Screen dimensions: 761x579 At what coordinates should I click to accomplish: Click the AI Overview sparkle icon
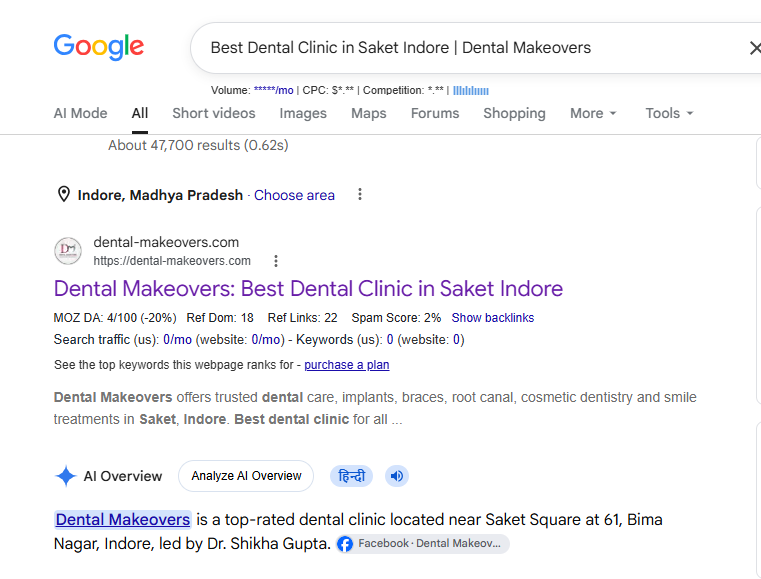tap(66, 476)
